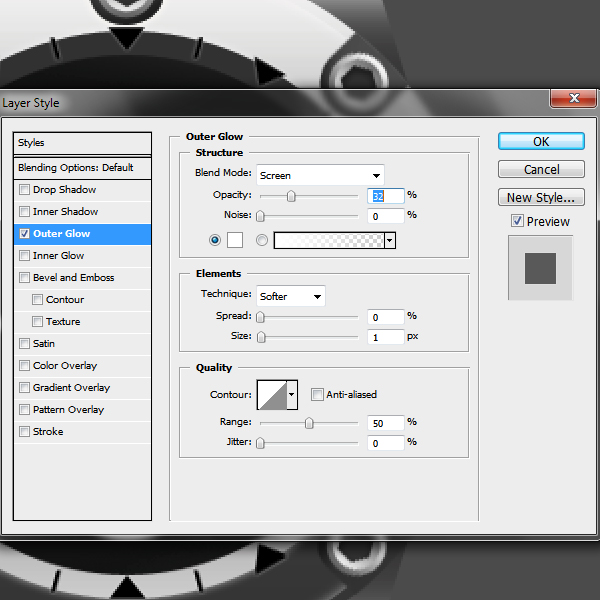Click the Range slider handle
The image size is (600, 600).
pos(309,423)
